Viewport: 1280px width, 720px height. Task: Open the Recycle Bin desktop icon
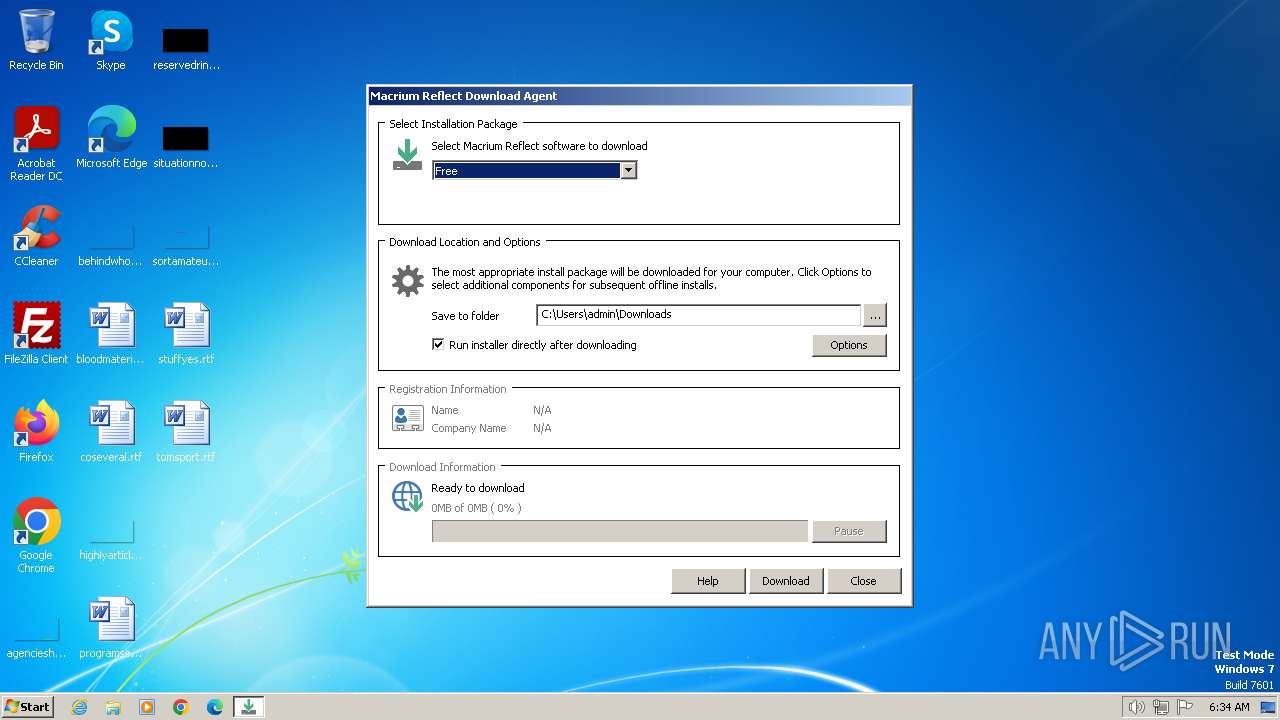[36, 40]
